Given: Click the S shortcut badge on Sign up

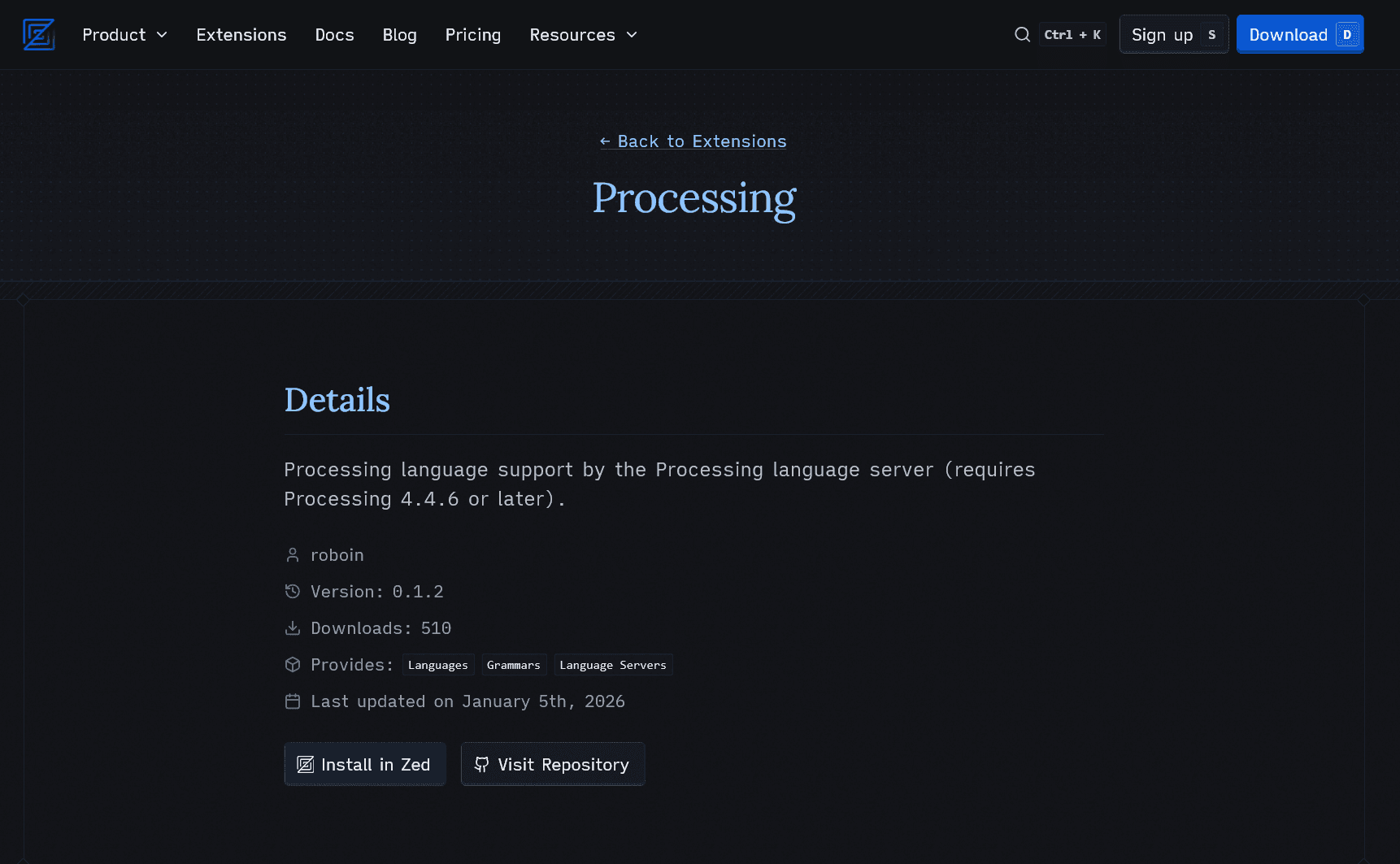Looking at the screenshot, I should [1212, 35].
